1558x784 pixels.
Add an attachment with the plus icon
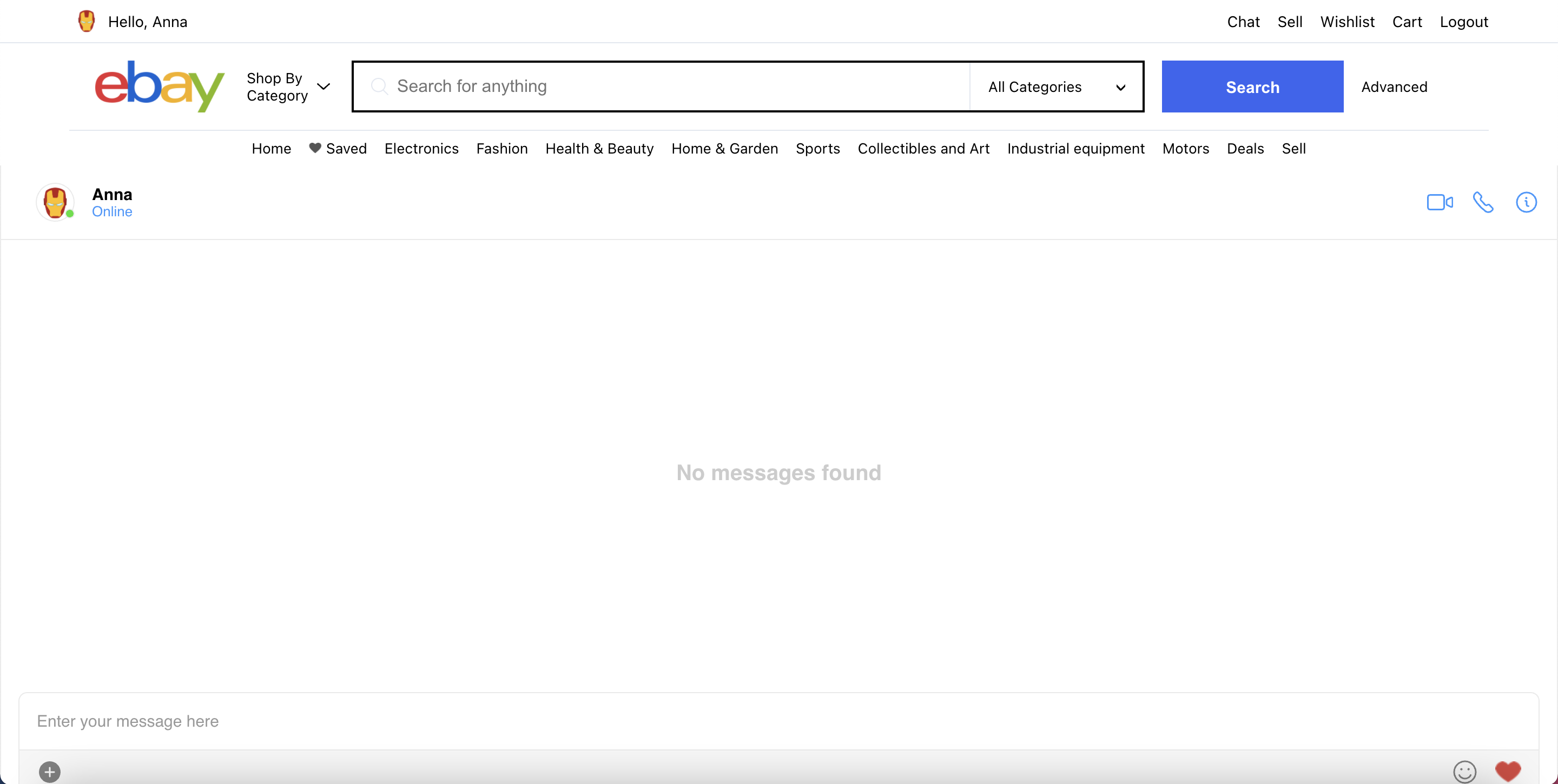(x=50, y=772)
